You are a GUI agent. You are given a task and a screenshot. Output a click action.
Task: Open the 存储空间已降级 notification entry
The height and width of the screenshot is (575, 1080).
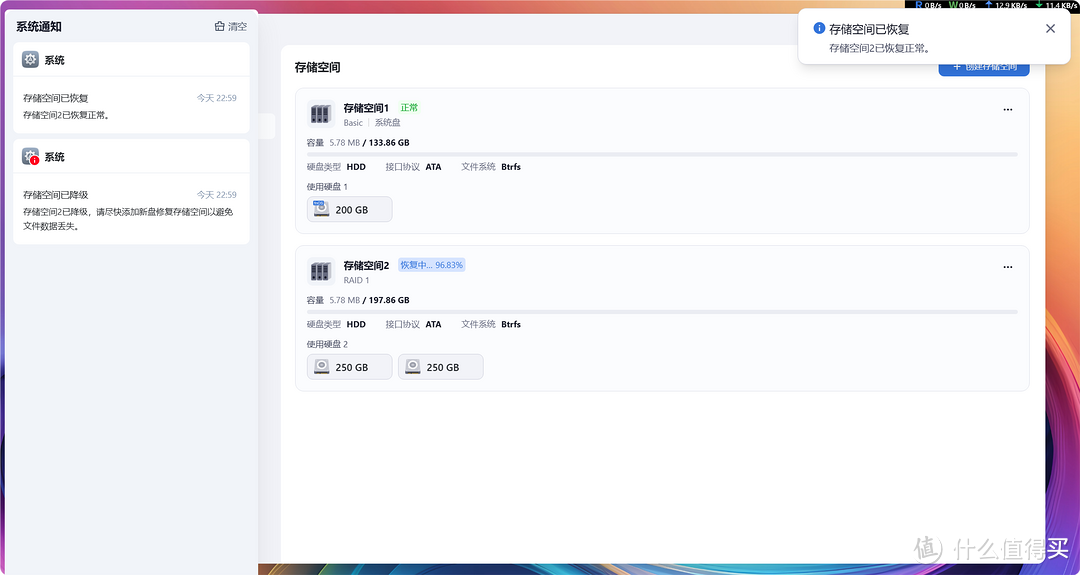pos(130,211)
